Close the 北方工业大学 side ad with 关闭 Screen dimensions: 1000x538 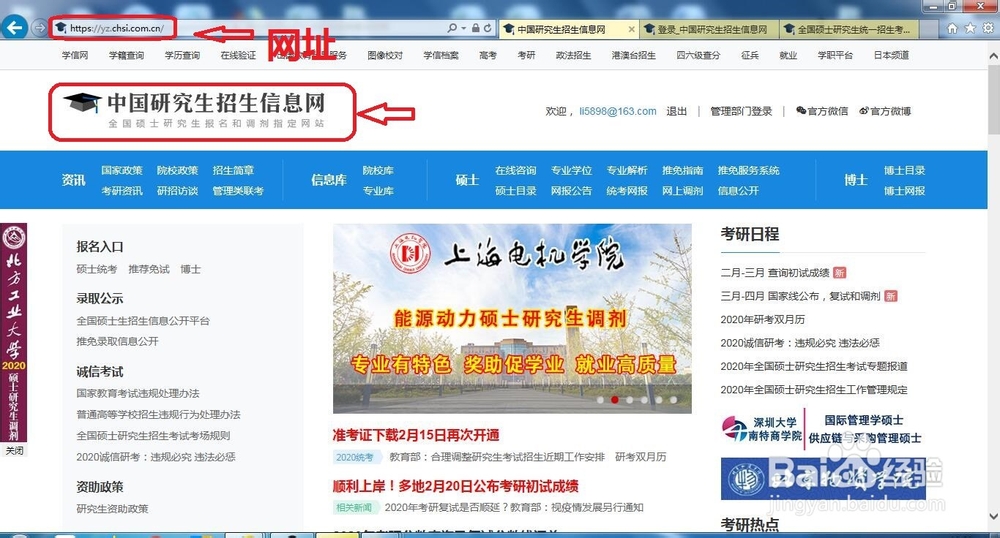tap(14, 451)
